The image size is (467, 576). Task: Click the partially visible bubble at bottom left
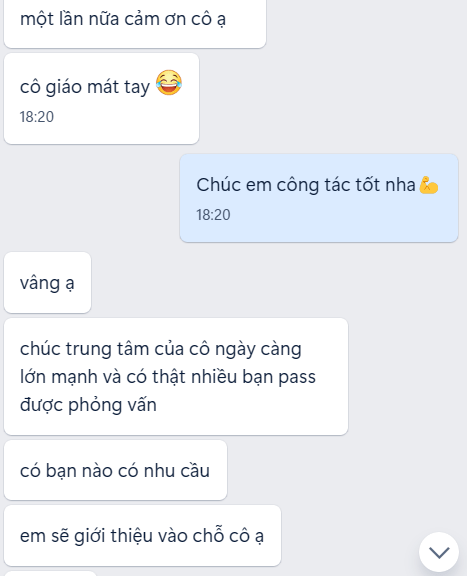point(50,573)
